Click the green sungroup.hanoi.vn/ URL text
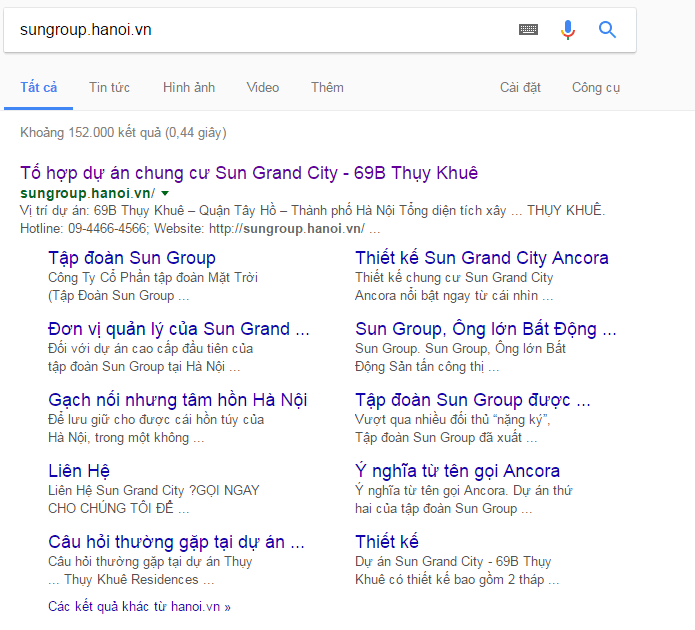The height and width of the screenshot is (630, 695). (88, 193)
